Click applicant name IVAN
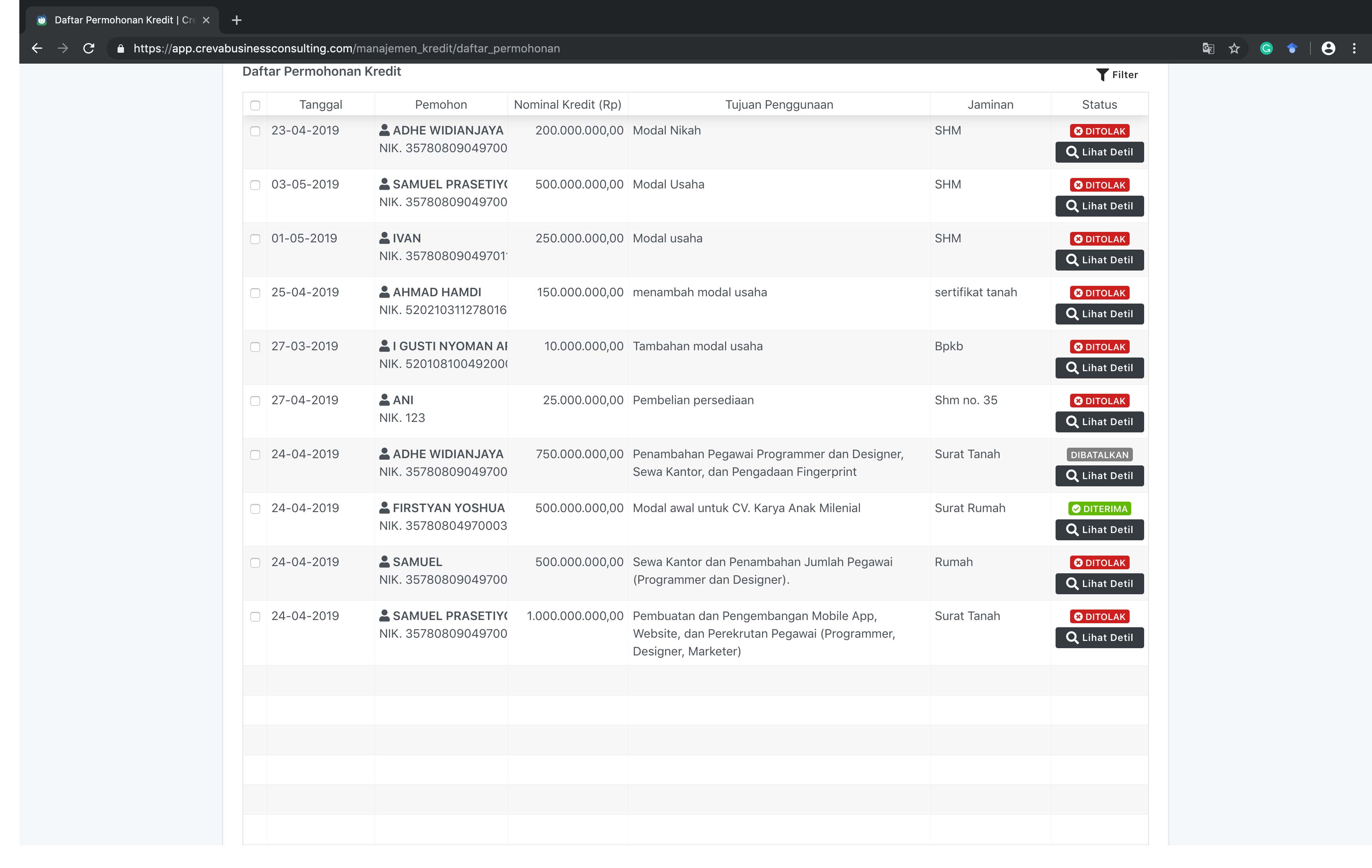Image resolution: width=1372 pixels, height=868 pixels. pyautogui.click(x=407, y=238)
